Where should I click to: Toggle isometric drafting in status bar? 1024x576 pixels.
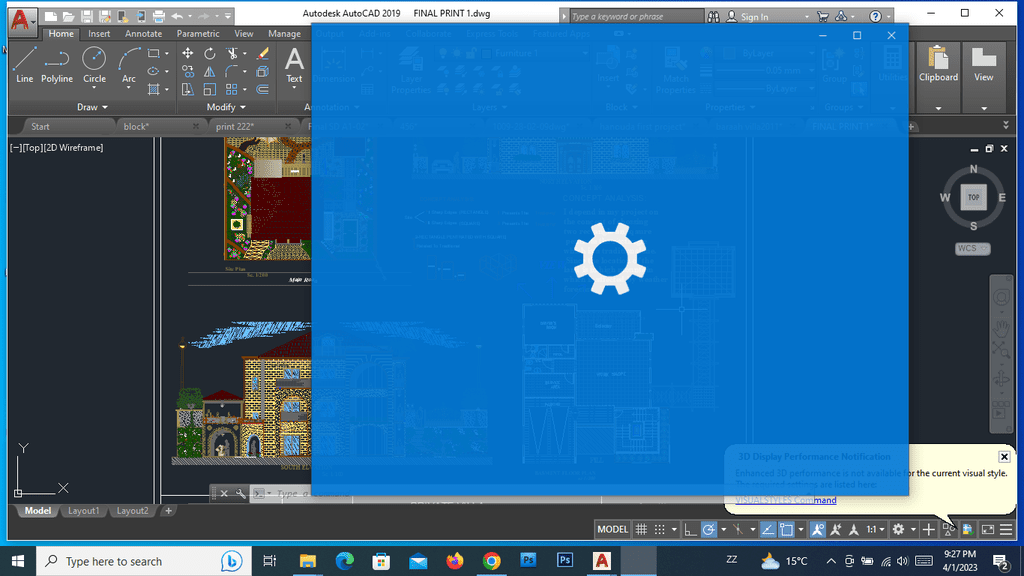738,530
